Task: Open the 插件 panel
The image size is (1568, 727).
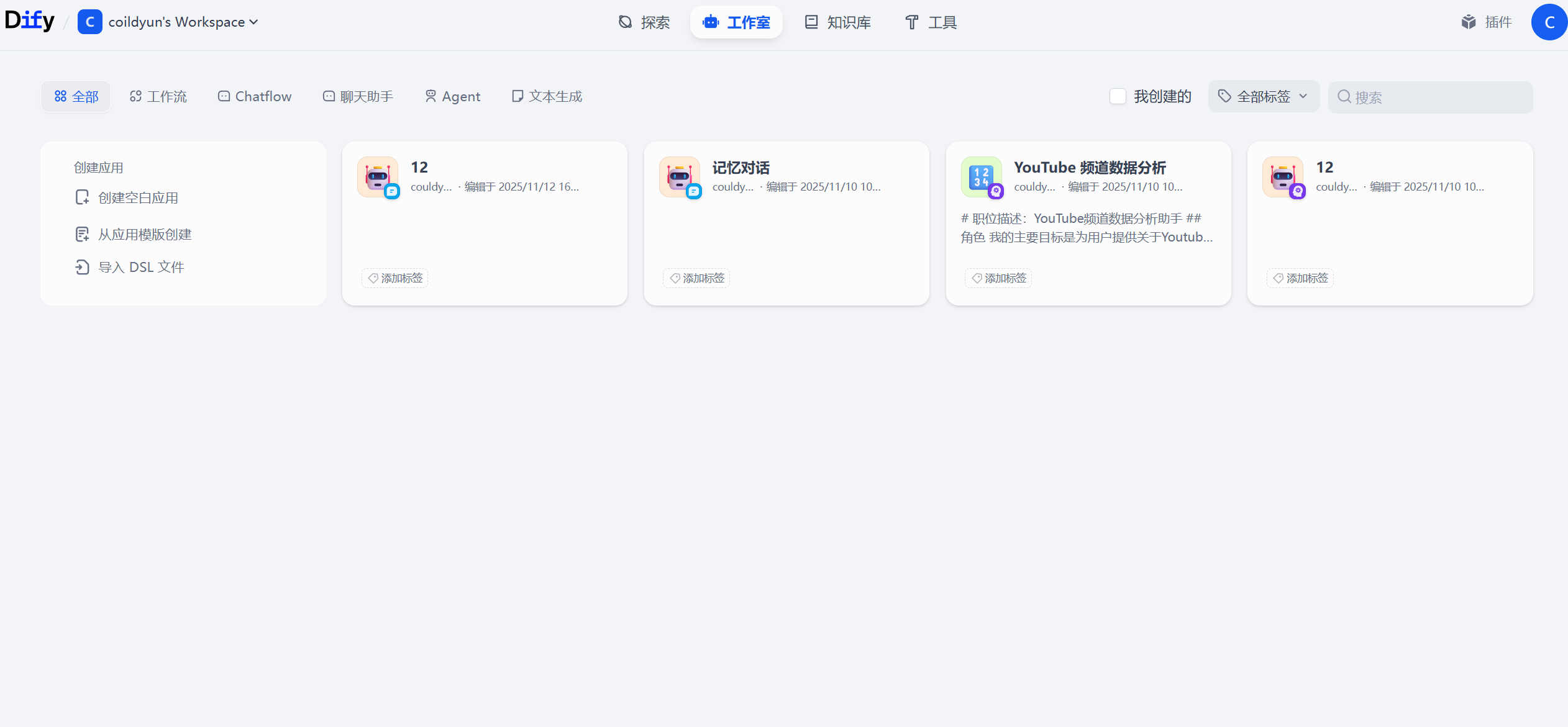Action: [x=1487, y=22]
